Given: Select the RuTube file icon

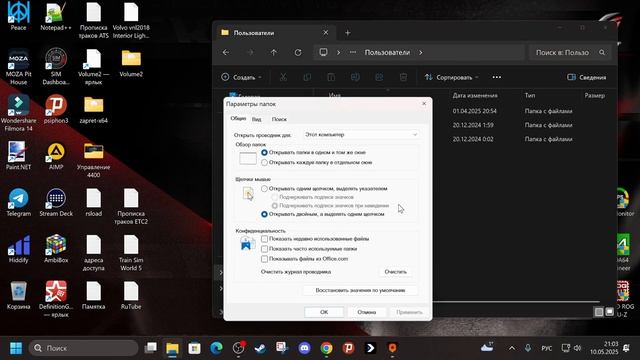Looking at the screenshot, I should [131, 295].
